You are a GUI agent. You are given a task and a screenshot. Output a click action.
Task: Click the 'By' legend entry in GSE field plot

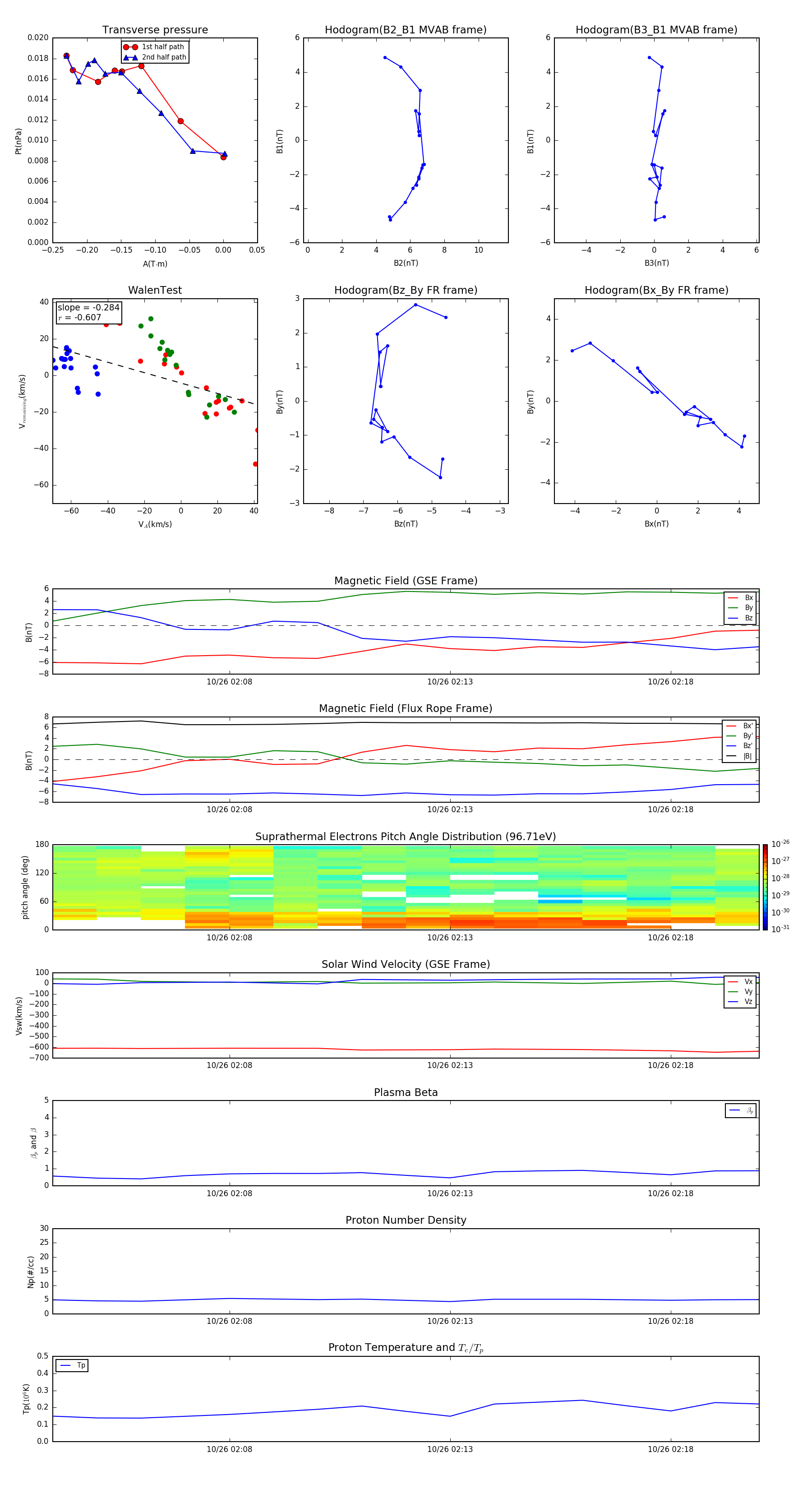coord(741,607)
